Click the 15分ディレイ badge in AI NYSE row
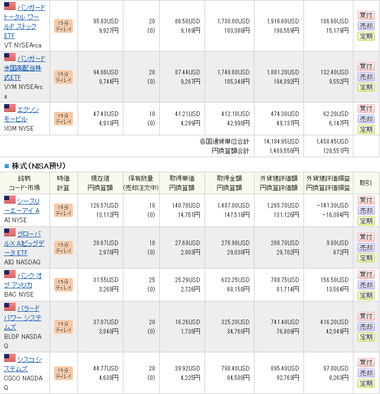This screenshot has width=380, height=394. (63, 210)
